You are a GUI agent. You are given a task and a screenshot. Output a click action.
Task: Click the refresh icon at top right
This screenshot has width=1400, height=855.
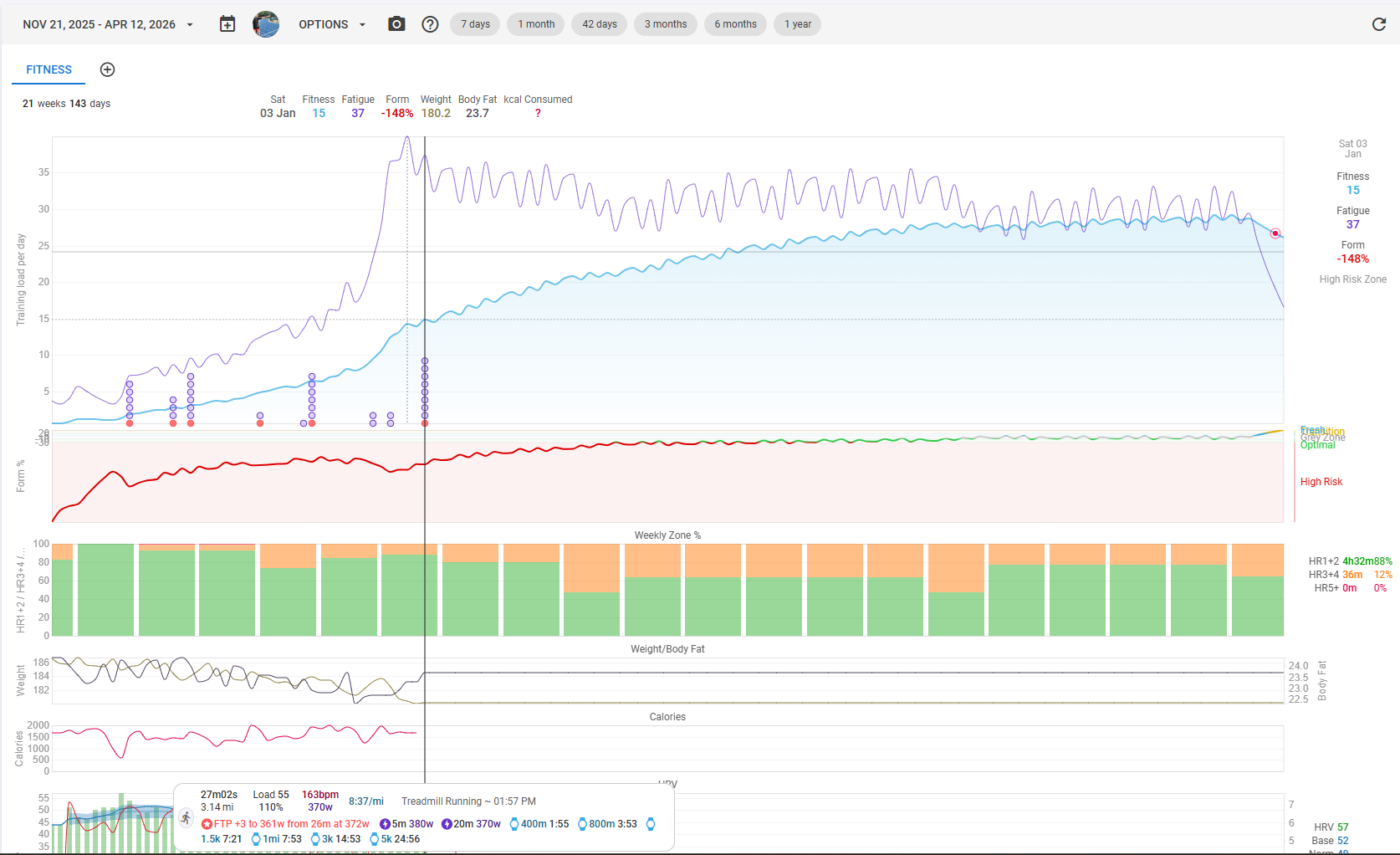coord(1379,24)
